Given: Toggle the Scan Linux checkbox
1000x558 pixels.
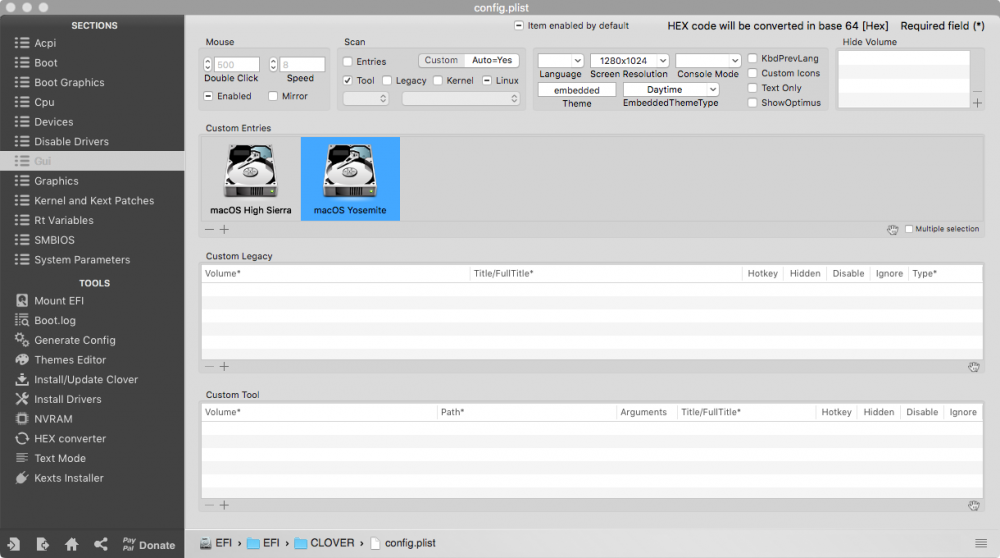Looking at the screenshot, I should (x=487, y=80).
